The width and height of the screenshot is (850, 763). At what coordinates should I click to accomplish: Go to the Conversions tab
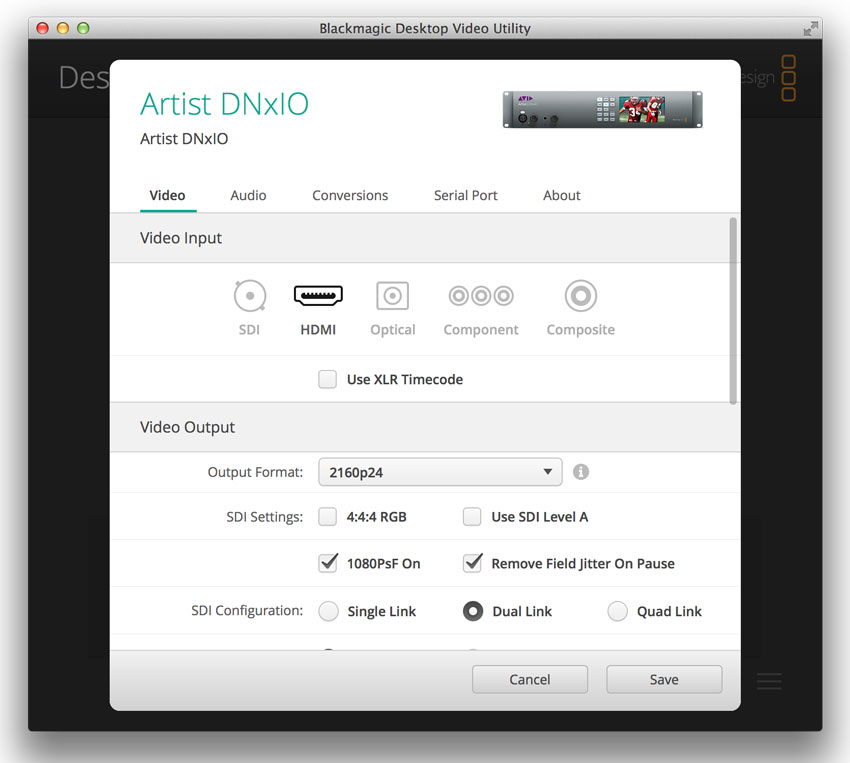point(350,196)
